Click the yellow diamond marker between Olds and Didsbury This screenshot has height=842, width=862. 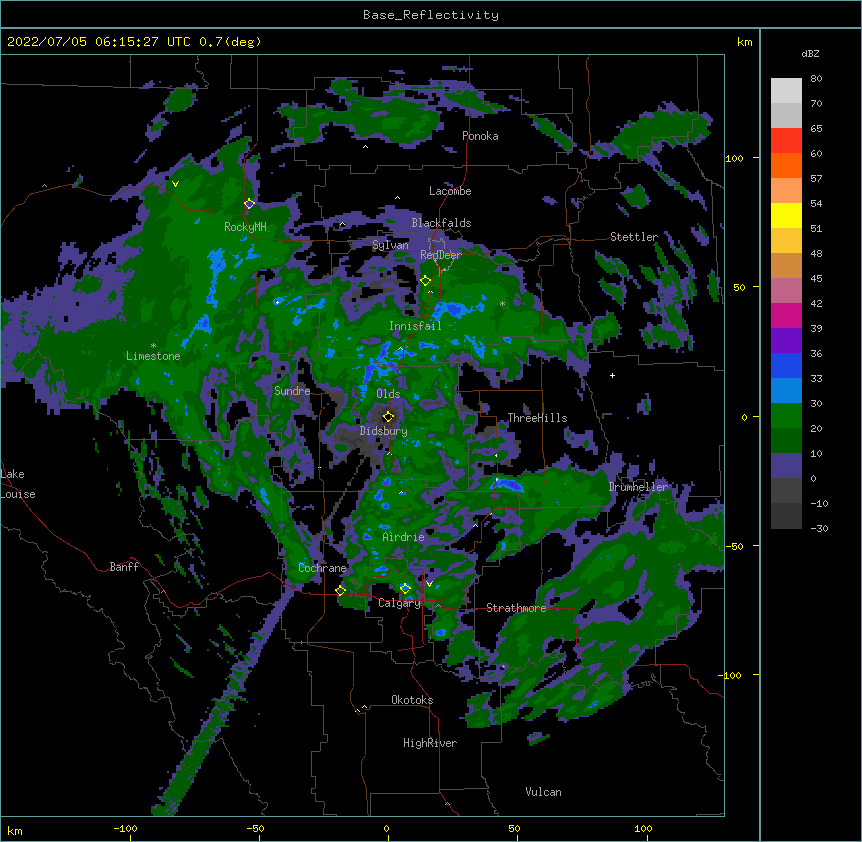point(388,416)
